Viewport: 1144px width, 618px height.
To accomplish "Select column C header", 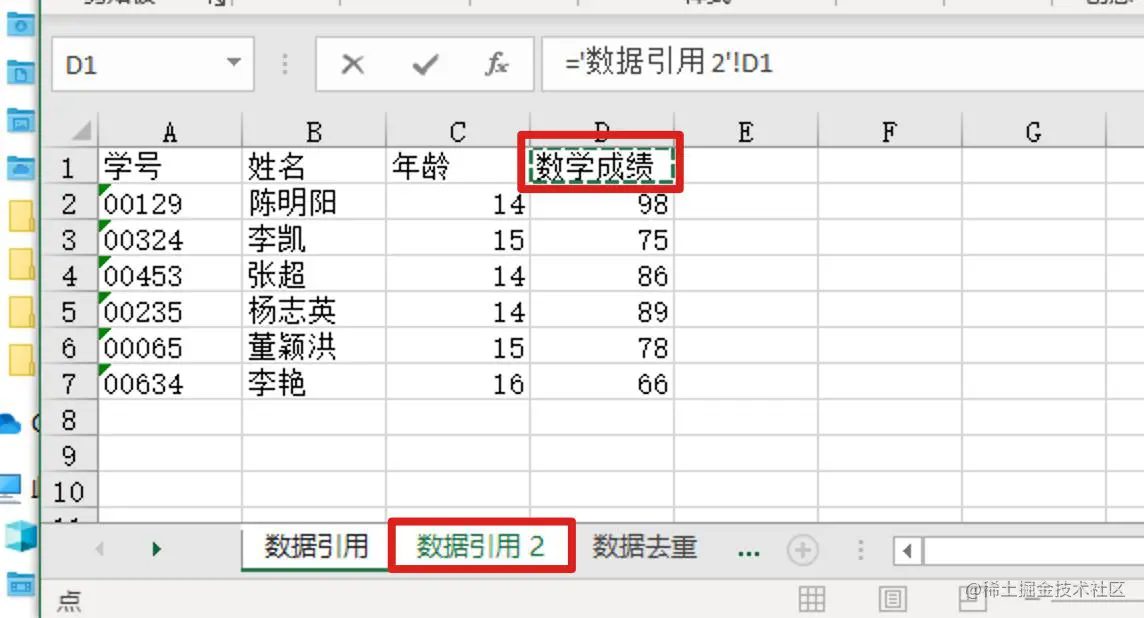I will 457,132.
